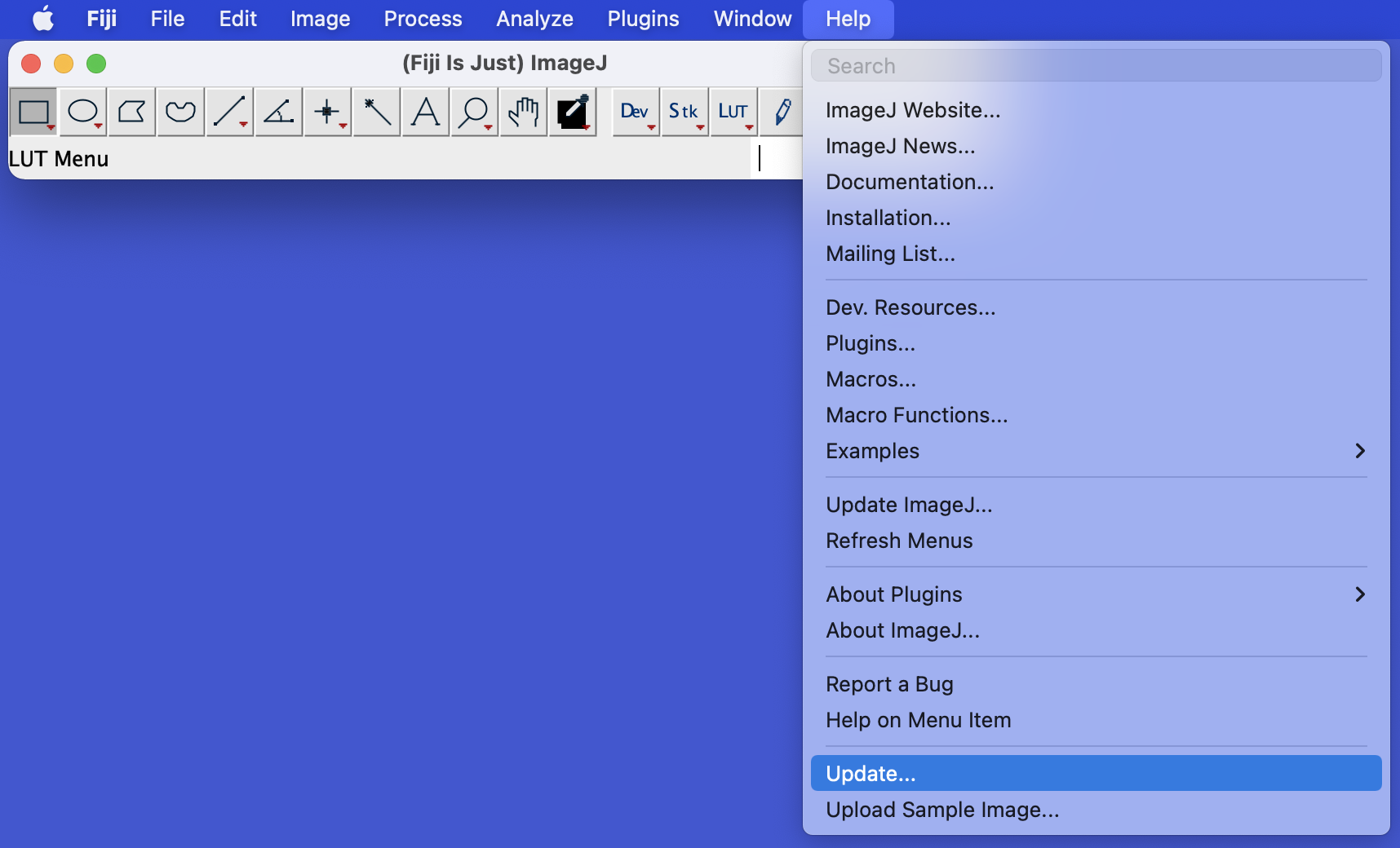Select the Angle tool

(x=278, y=112)
